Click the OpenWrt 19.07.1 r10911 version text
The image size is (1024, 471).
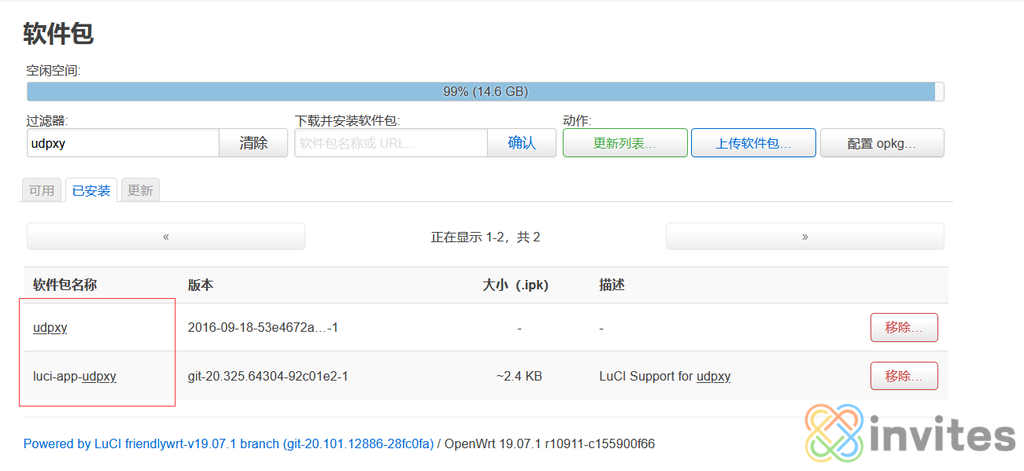pyautogui.click(x=550, y=444)
